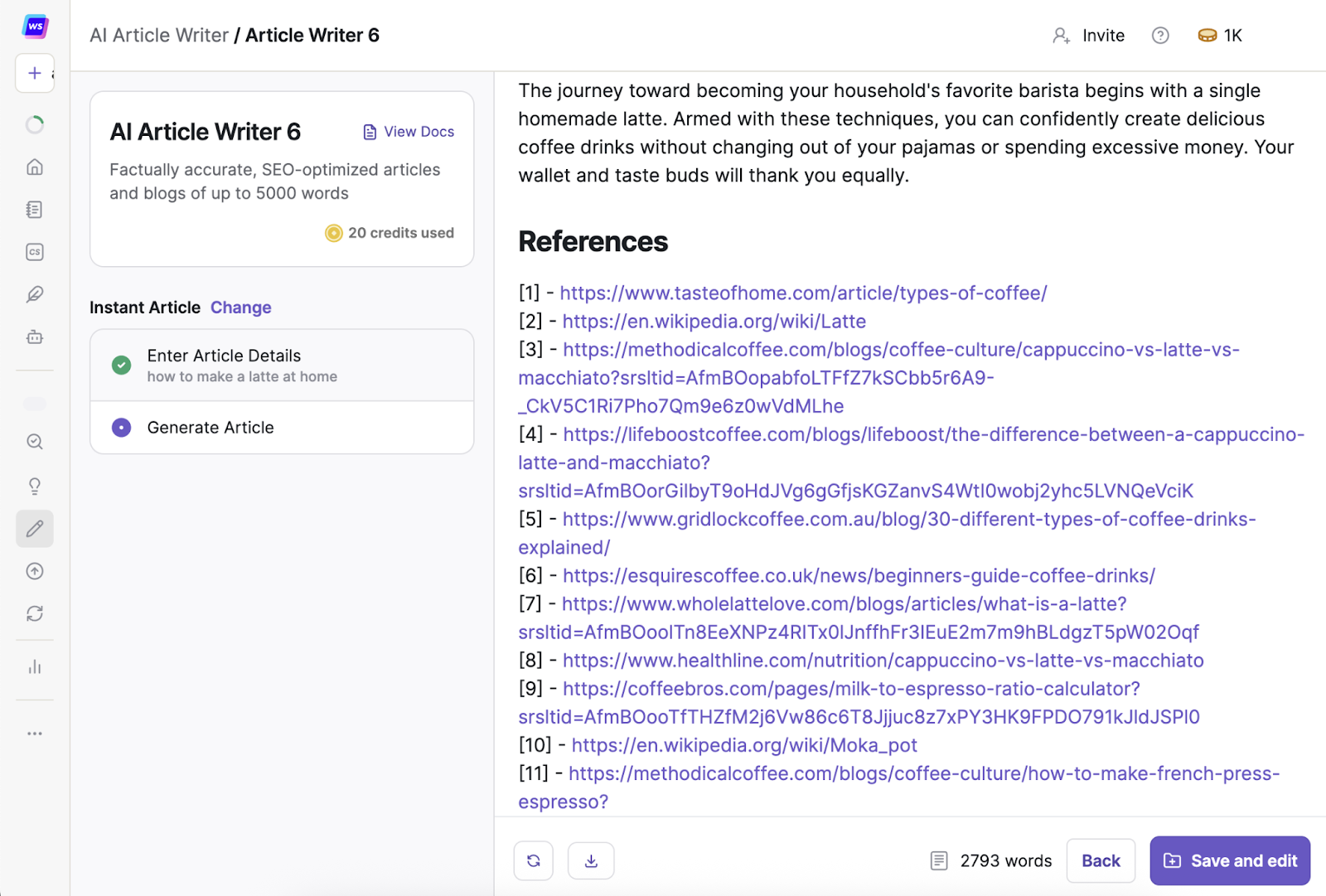Click the sync icon in the sidebar
Viewport: 1326px width, 896px height.
point(35,613)
